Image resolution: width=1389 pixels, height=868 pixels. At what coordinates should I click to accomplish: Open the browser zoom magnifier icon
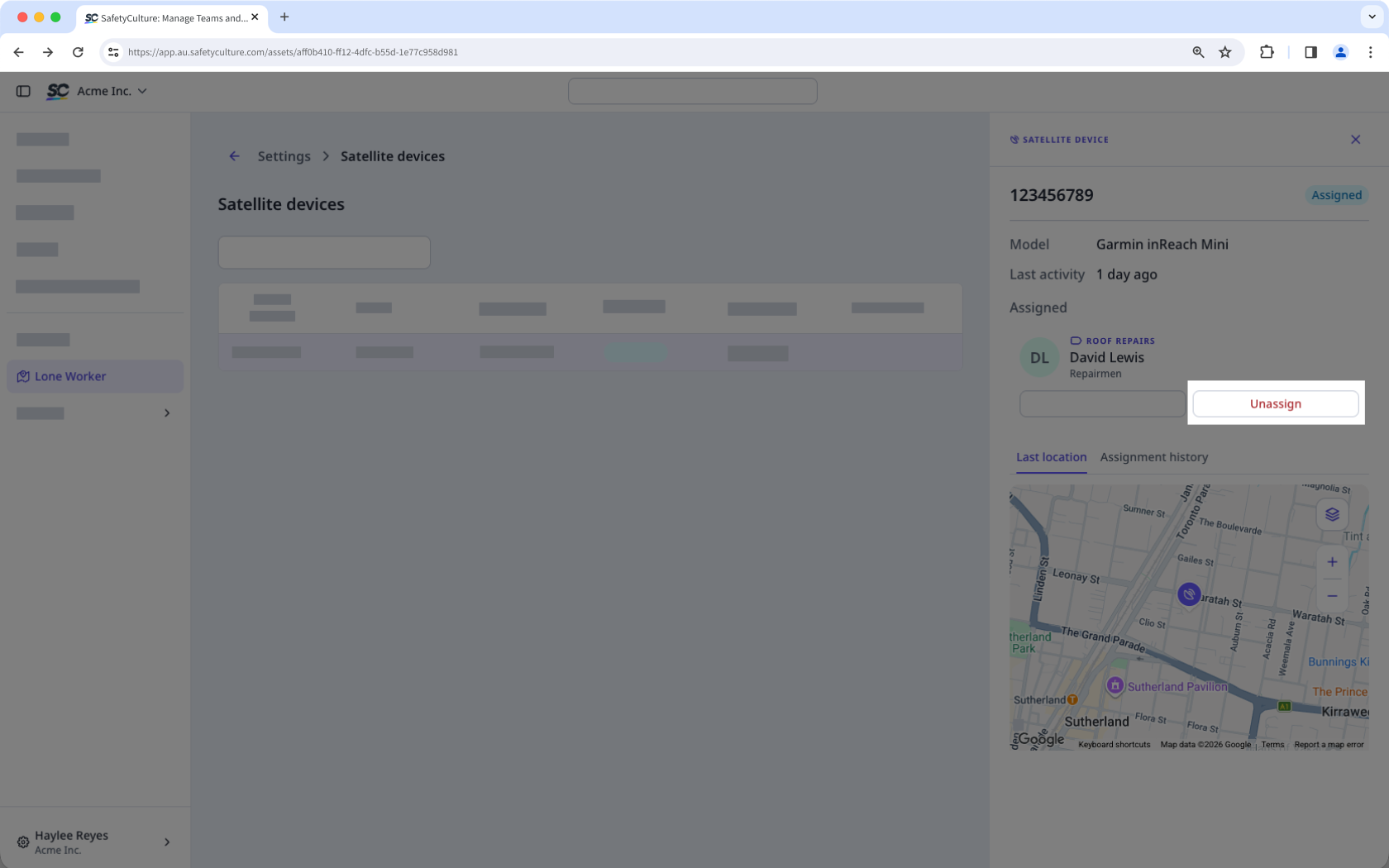(1198, 52)
